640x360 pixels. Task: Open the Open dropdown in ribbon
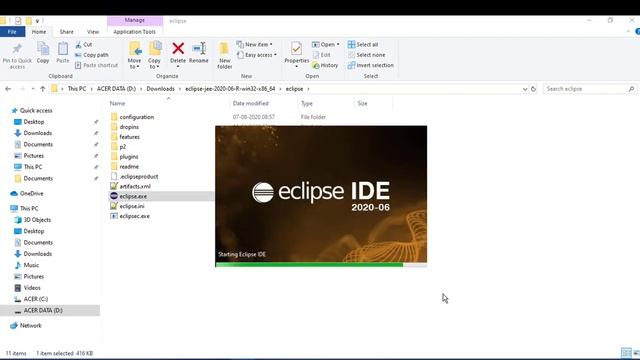[x=326, y=44]
